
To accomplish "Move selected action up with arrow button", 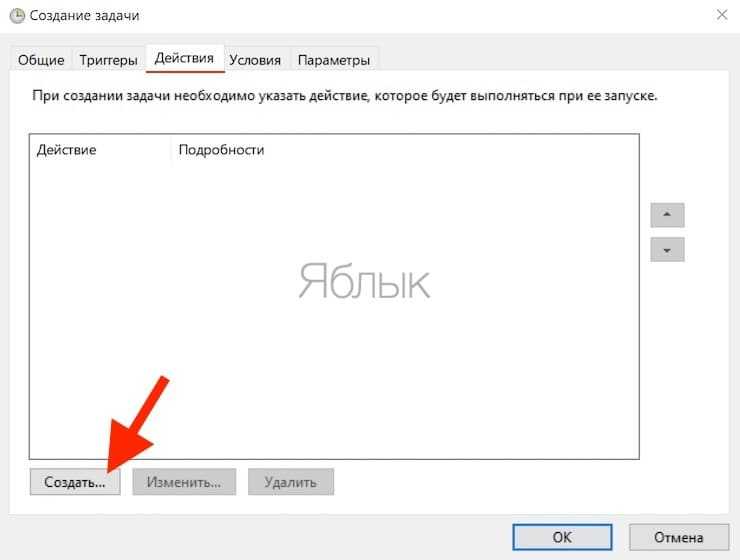I will coord(667,215).
